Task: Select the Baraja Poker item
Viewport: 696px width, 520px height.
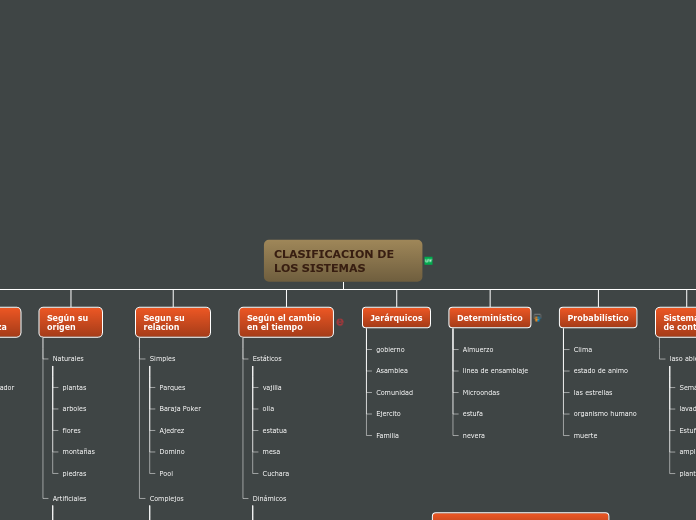Action: (x=180, y=409)
